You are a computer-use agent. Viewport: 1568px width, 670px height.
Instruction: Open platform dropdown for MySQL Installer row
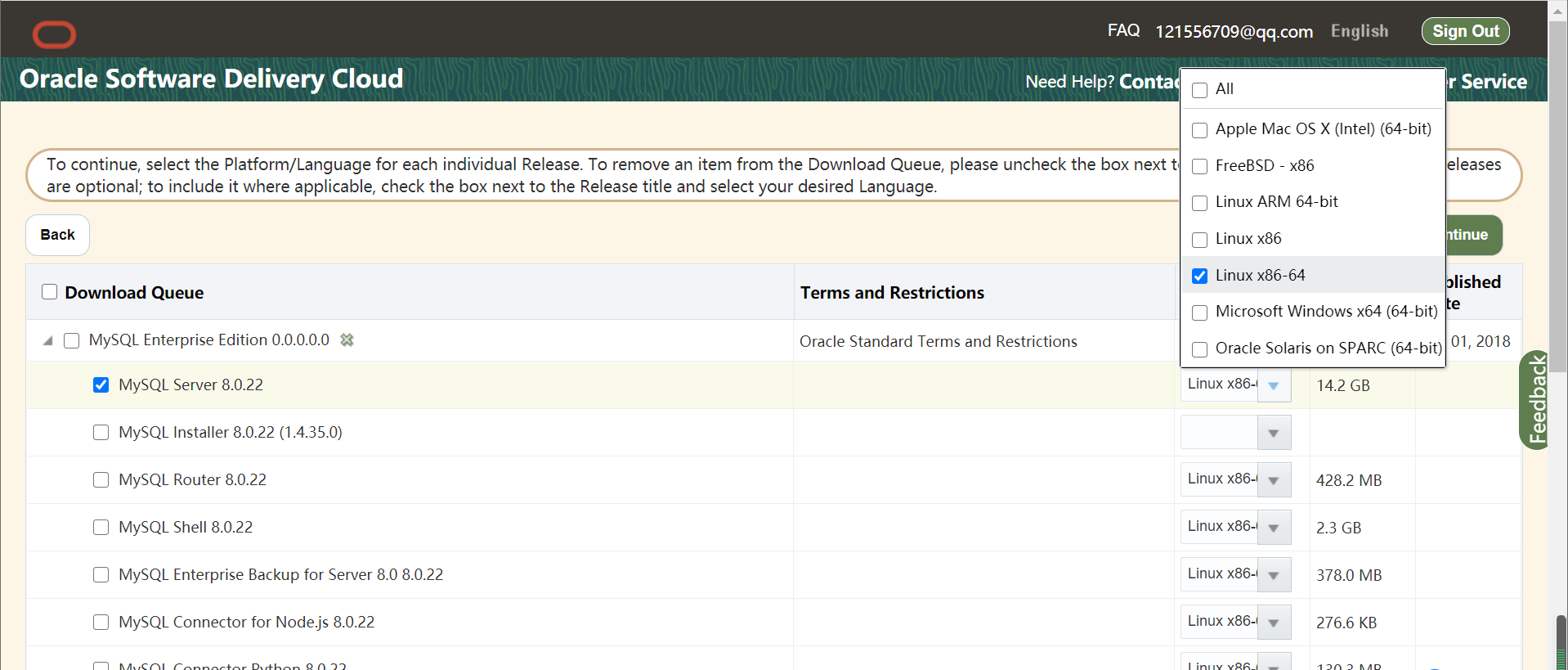pos(1274,433)
